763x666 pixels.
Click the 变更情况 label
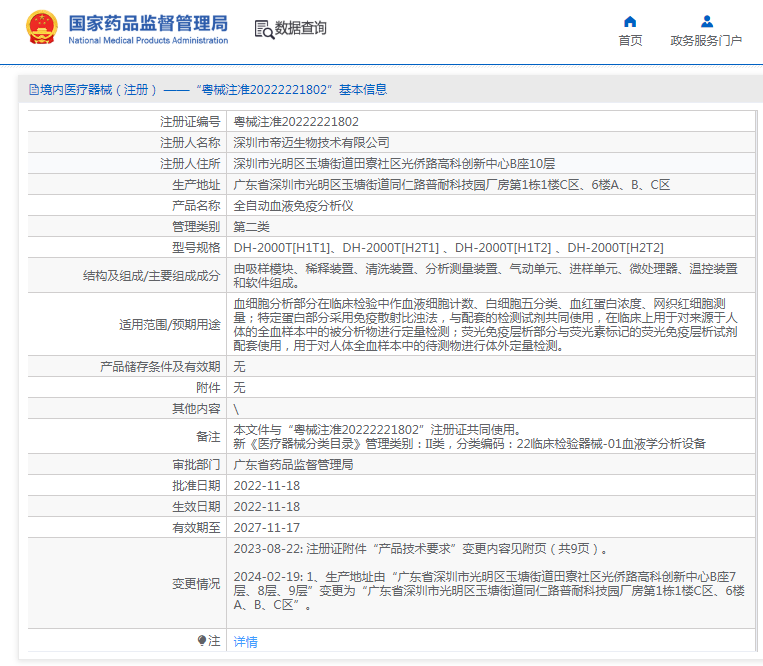click(196, 583)
